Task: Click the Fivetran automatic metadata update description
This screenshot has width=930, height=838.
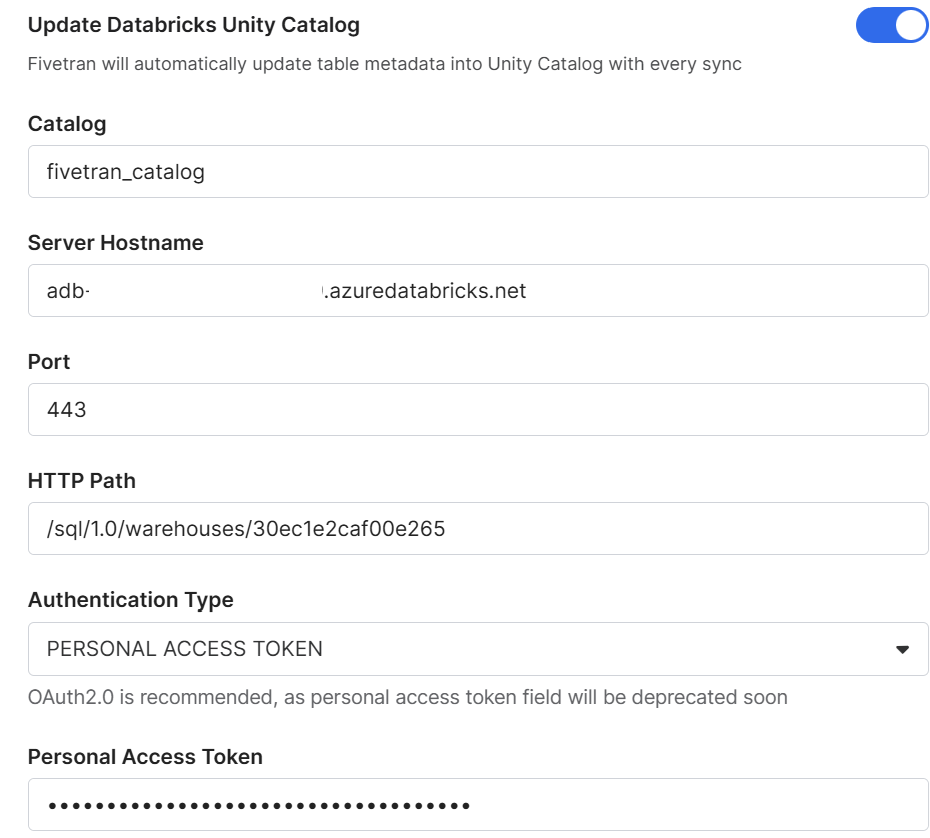Action: point(385,65)
